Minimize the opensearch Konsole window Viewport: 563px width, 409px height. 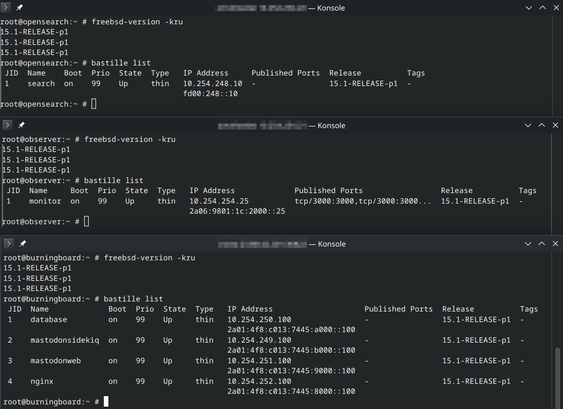click(x=529, y=8)
